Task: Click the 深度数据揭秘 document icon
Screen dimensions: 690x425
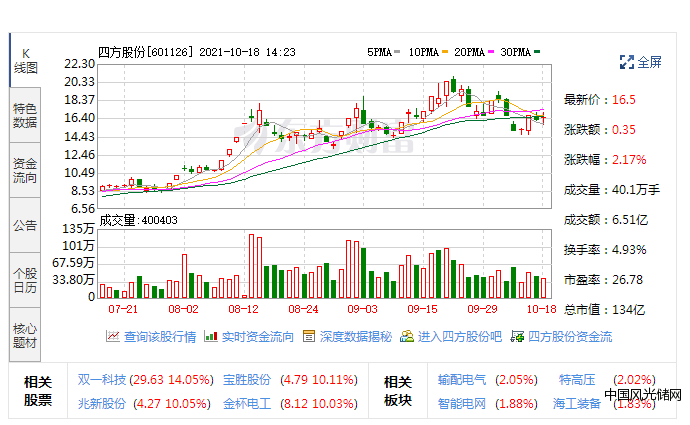Action: coord(309,337)
